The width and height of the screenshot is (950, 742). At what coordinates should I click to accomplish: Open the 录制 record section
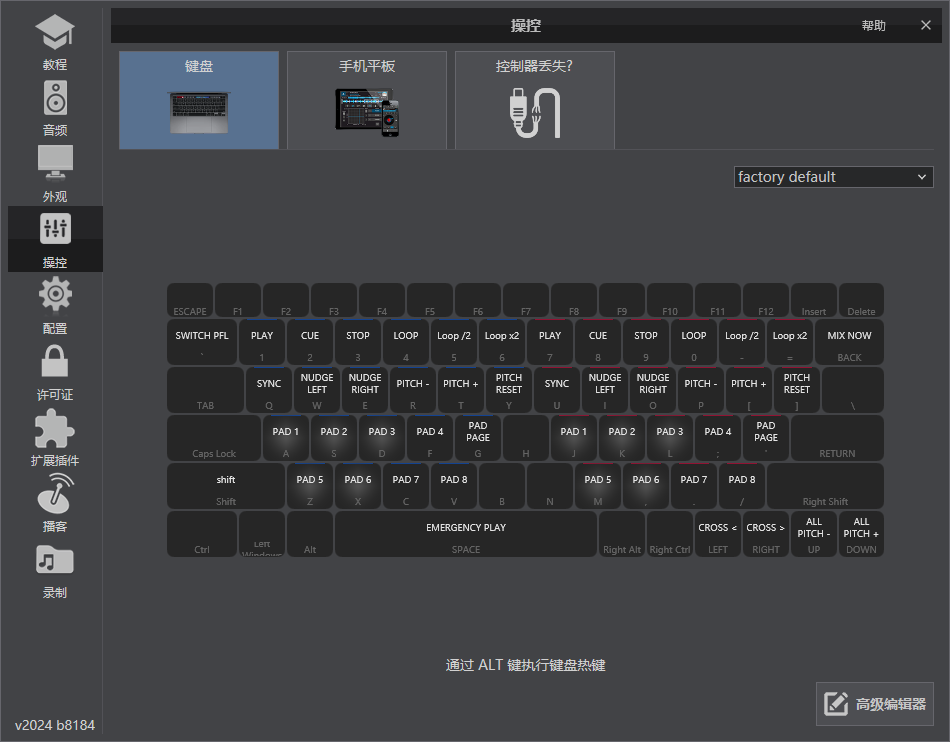point(55,569)
